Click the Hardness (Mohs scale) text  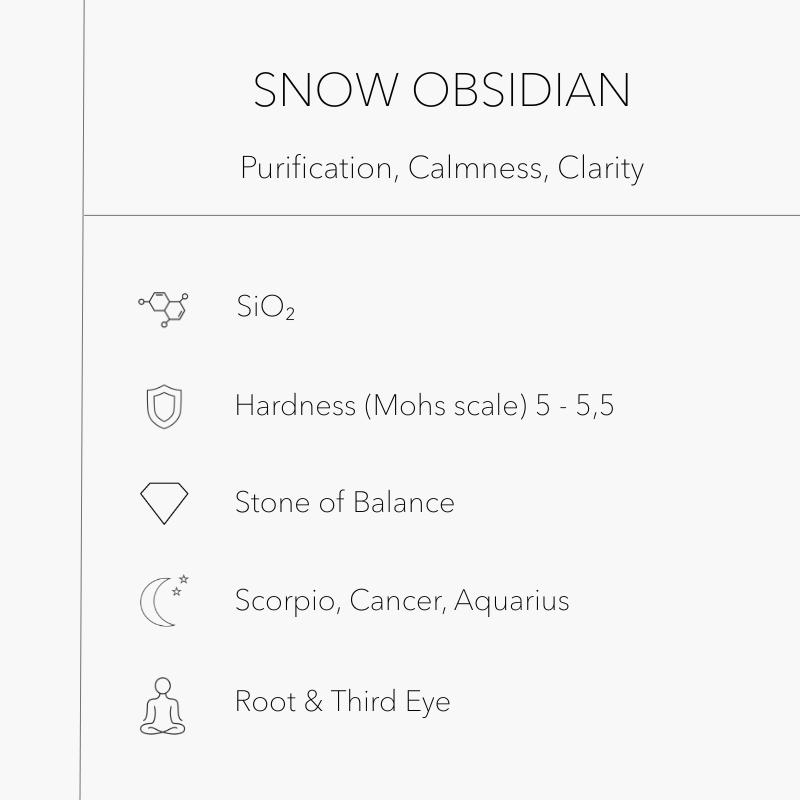380,405
